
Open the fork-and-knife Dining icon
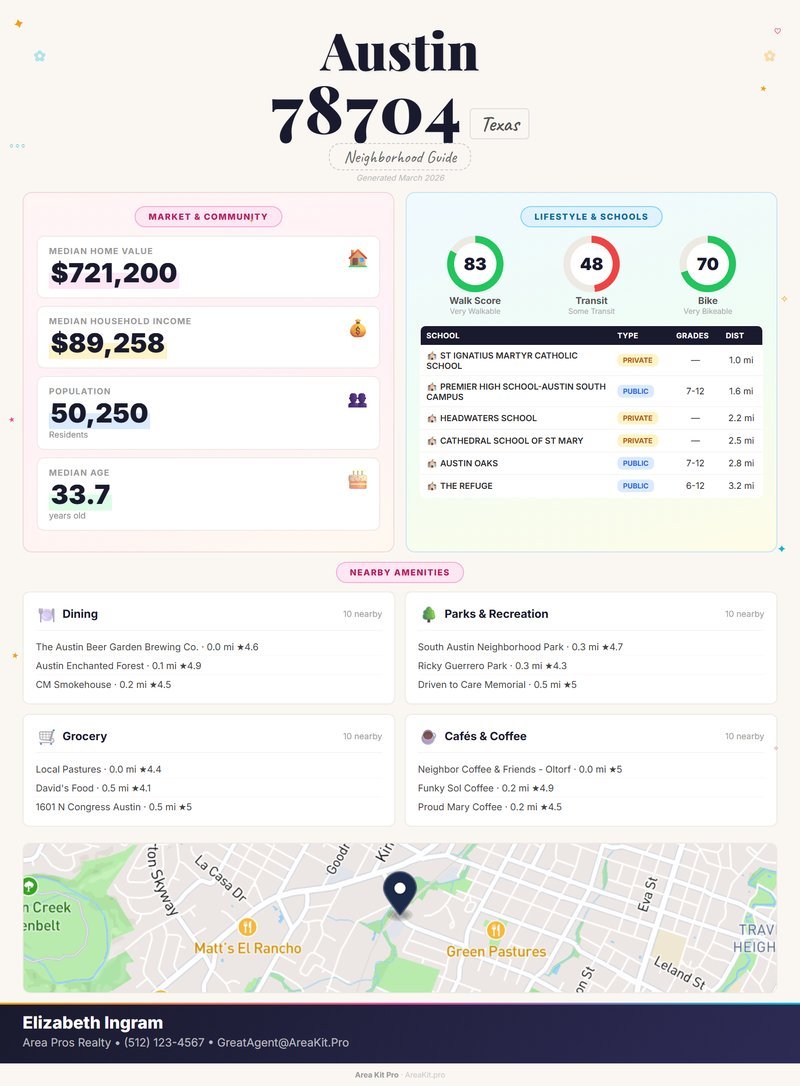point(44,613)
